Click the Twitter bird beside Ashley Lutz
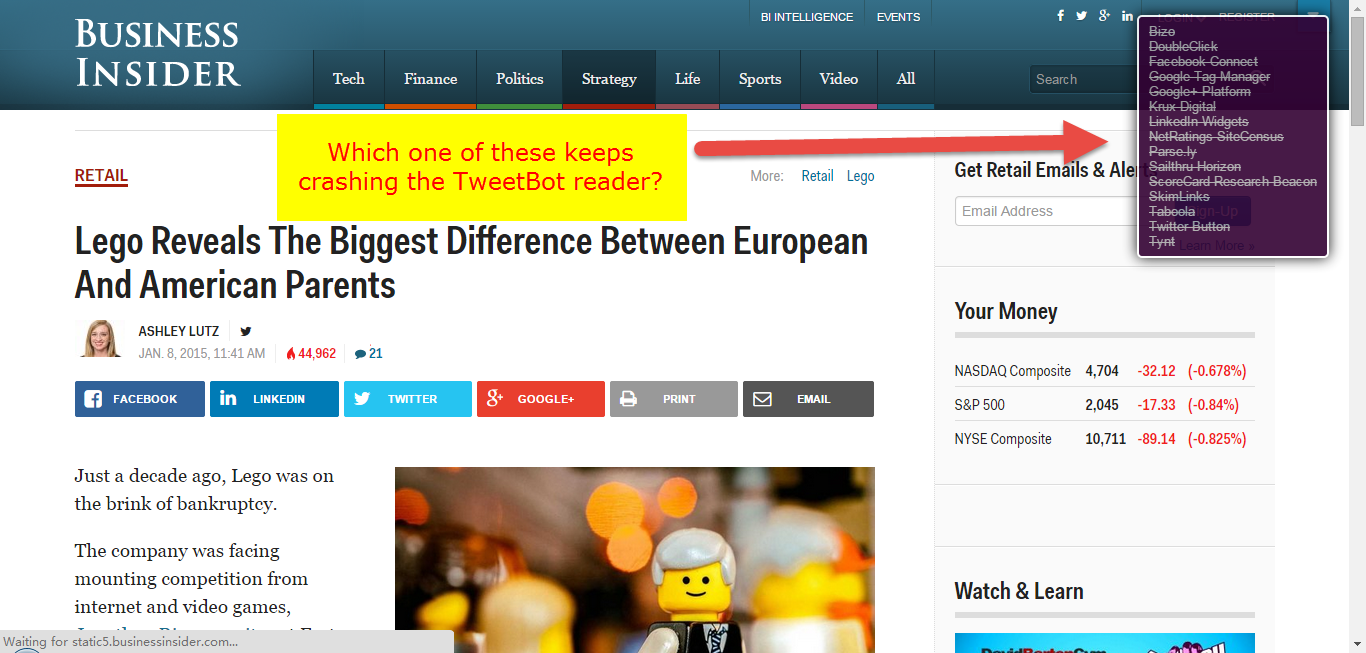The image size is (1366, 653). (246, 332)
